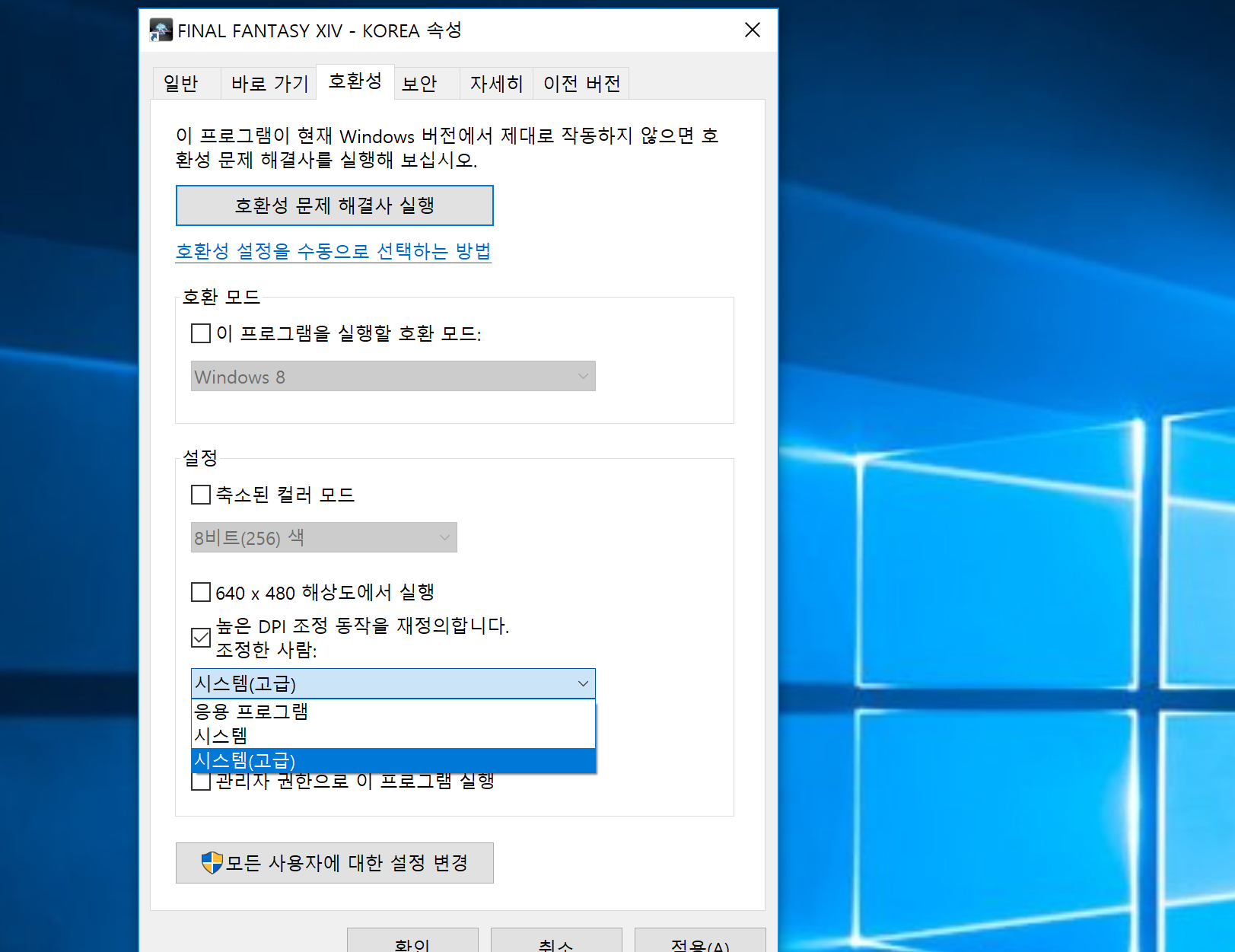
Task: Toggle the 관리자 권한으로 이 프로그램 실행 checkbox
Action: click(201, 782)
